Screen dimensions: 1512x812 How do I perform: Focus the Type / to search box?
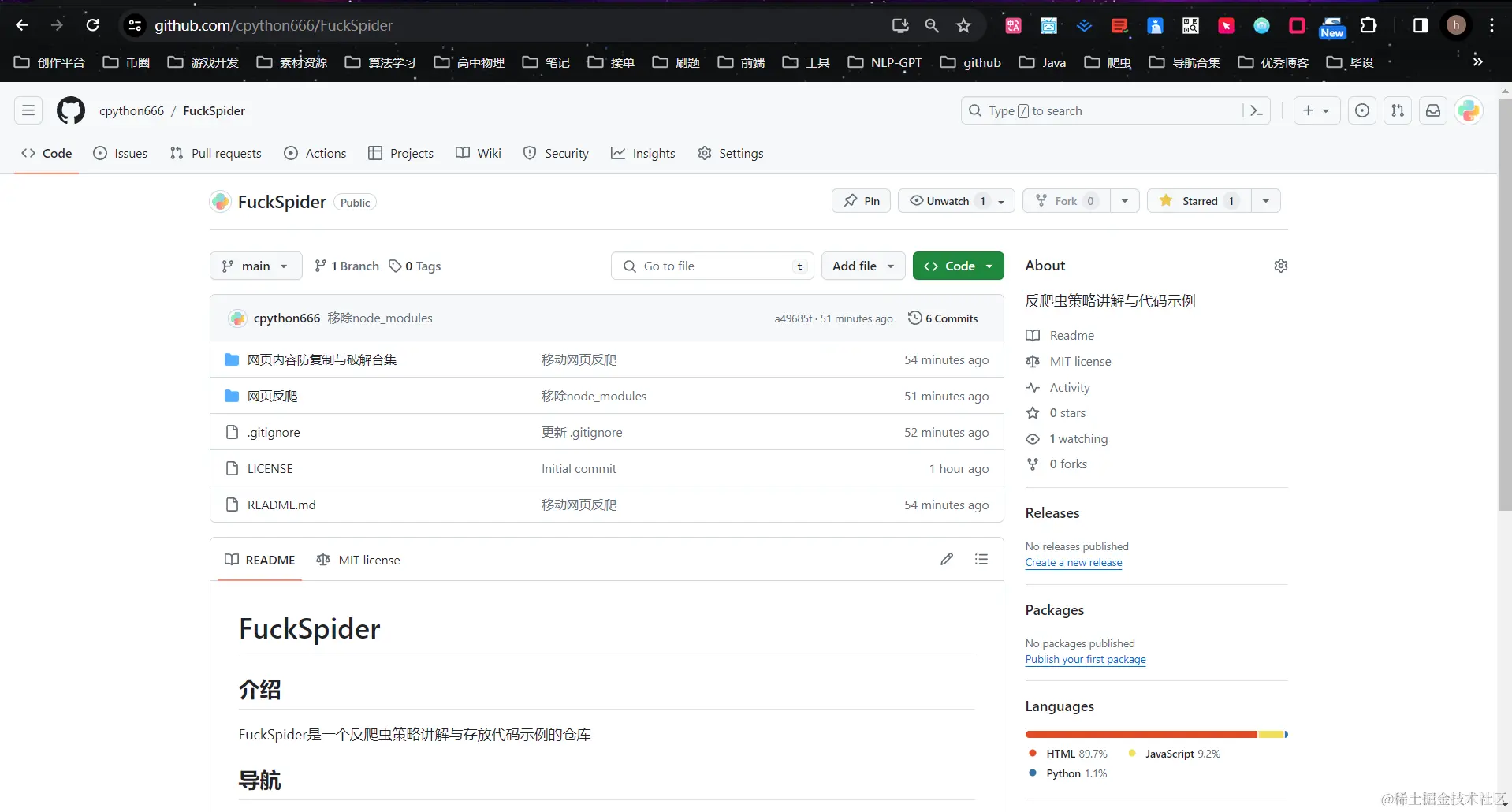pyautogui.click(x=1115, y=111)
